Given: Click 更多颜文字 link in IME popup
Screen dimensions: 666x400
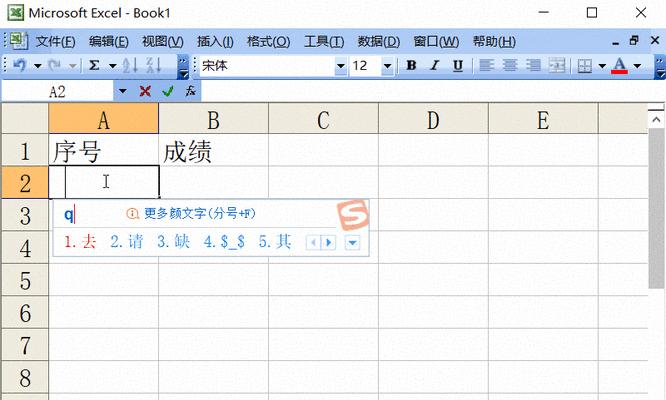Looking at the screenshot, I should pyautogui.click(x=200, y=213).
